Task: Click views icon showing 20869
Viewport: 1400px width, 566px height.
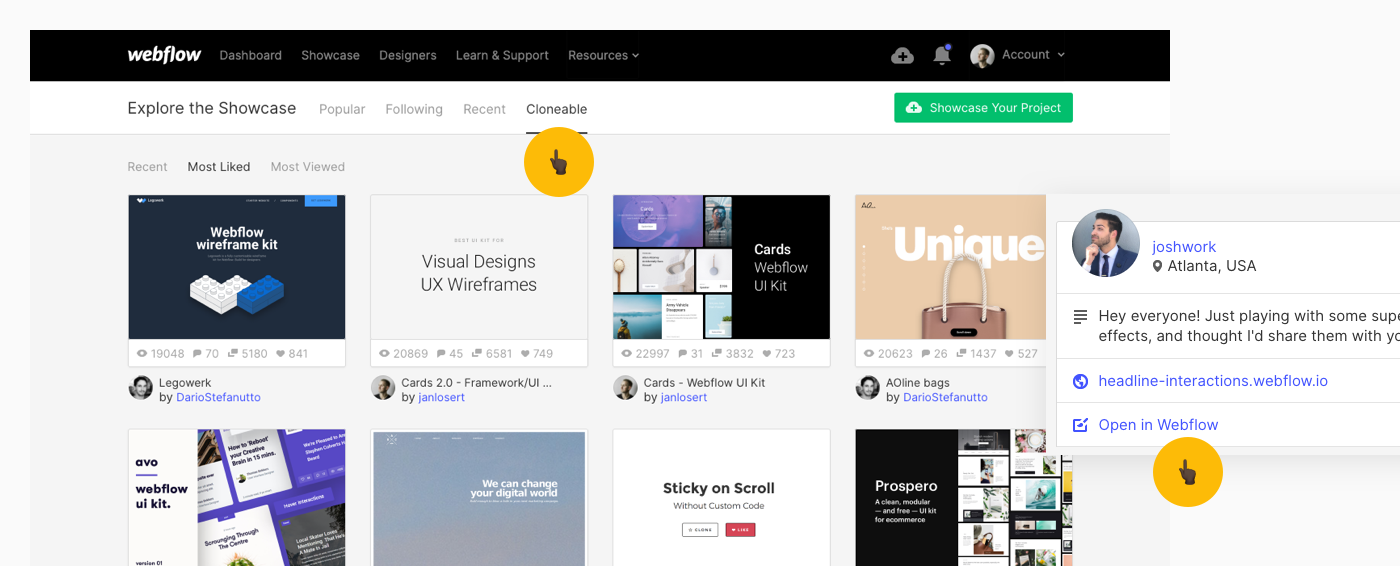Action: (384, 354)
